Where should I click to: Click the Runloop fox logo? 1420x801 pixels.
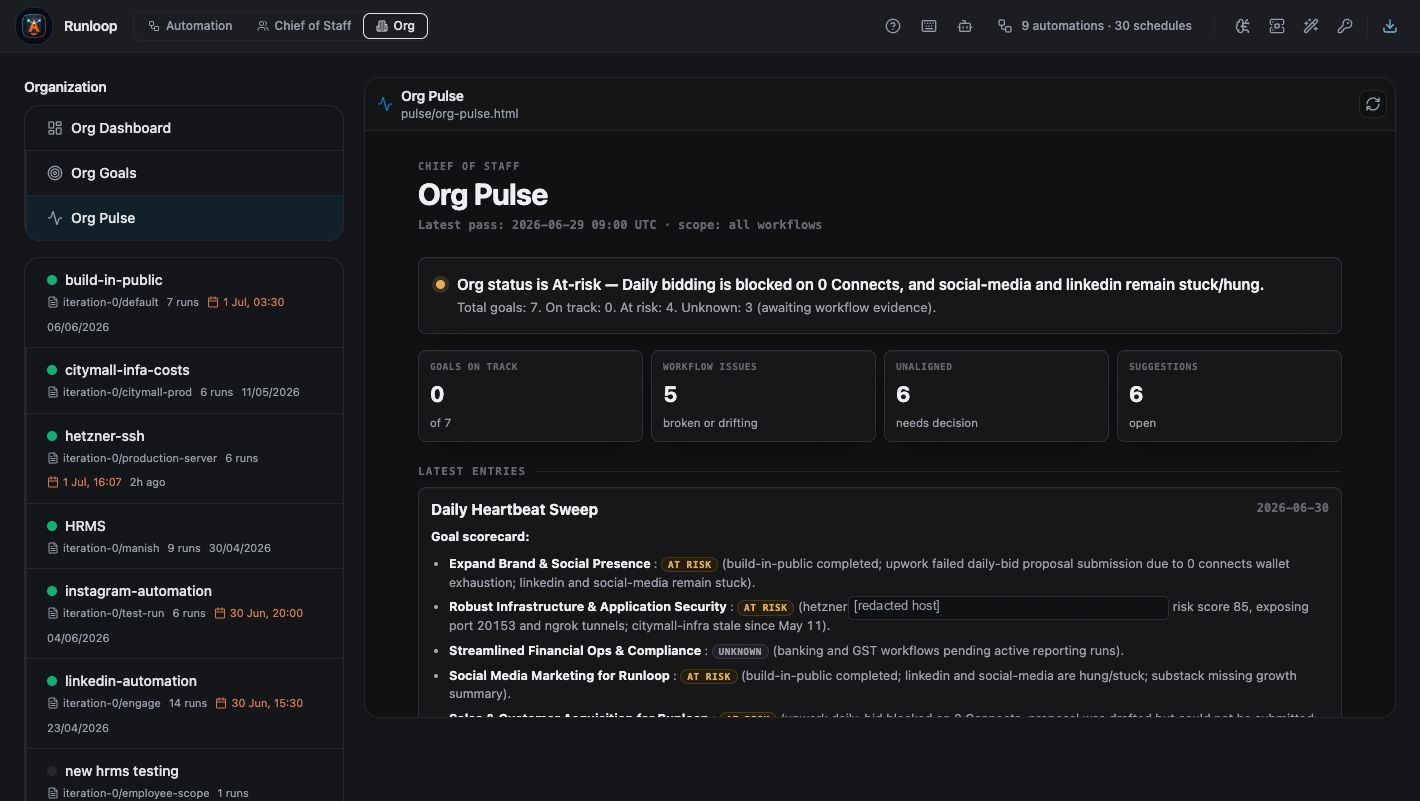(x=34, y=26)
